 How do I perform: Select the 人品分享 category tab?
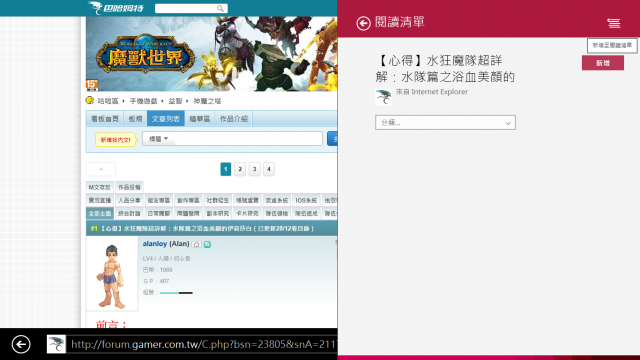click(x=129, y=200)
